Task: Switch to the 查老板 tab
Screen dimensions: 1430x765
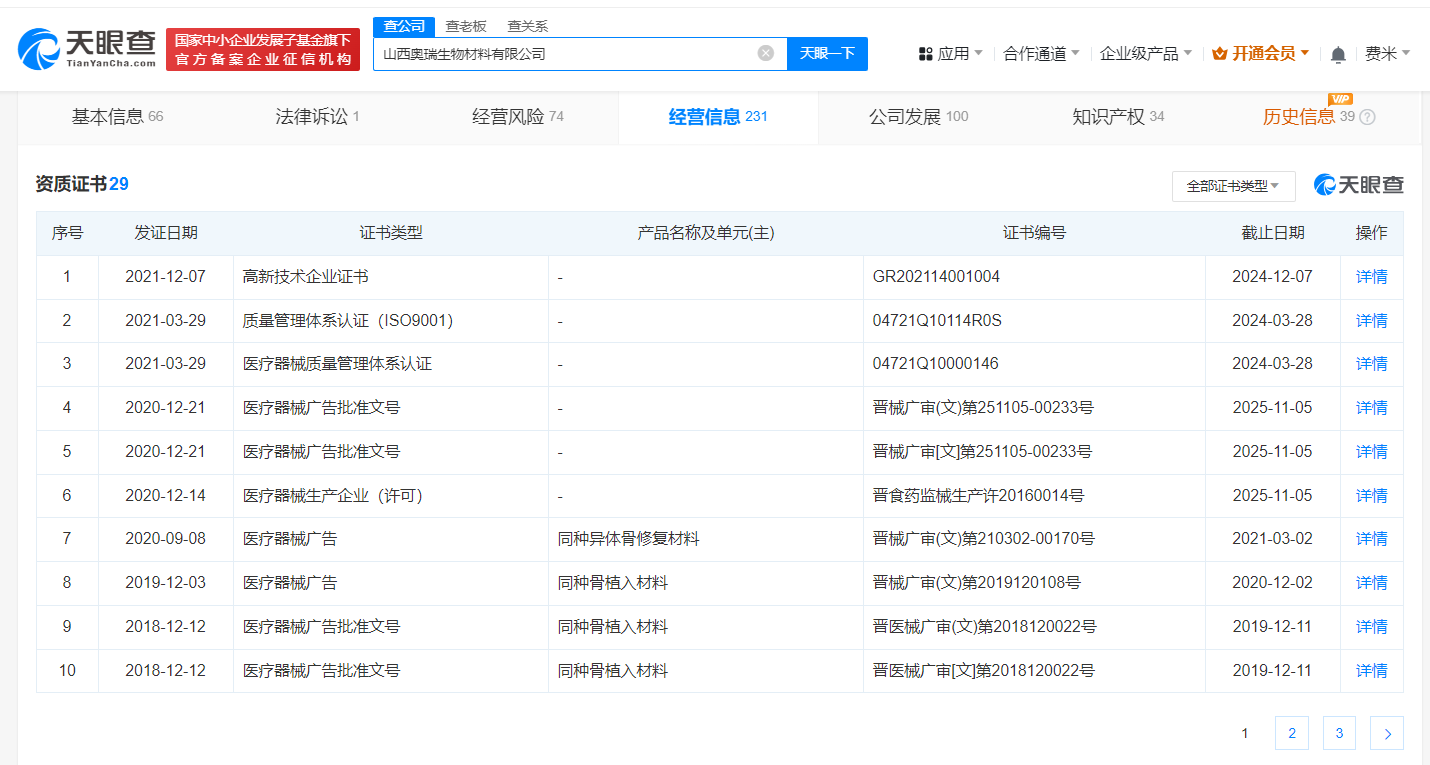Action: [x=466, y=26]
